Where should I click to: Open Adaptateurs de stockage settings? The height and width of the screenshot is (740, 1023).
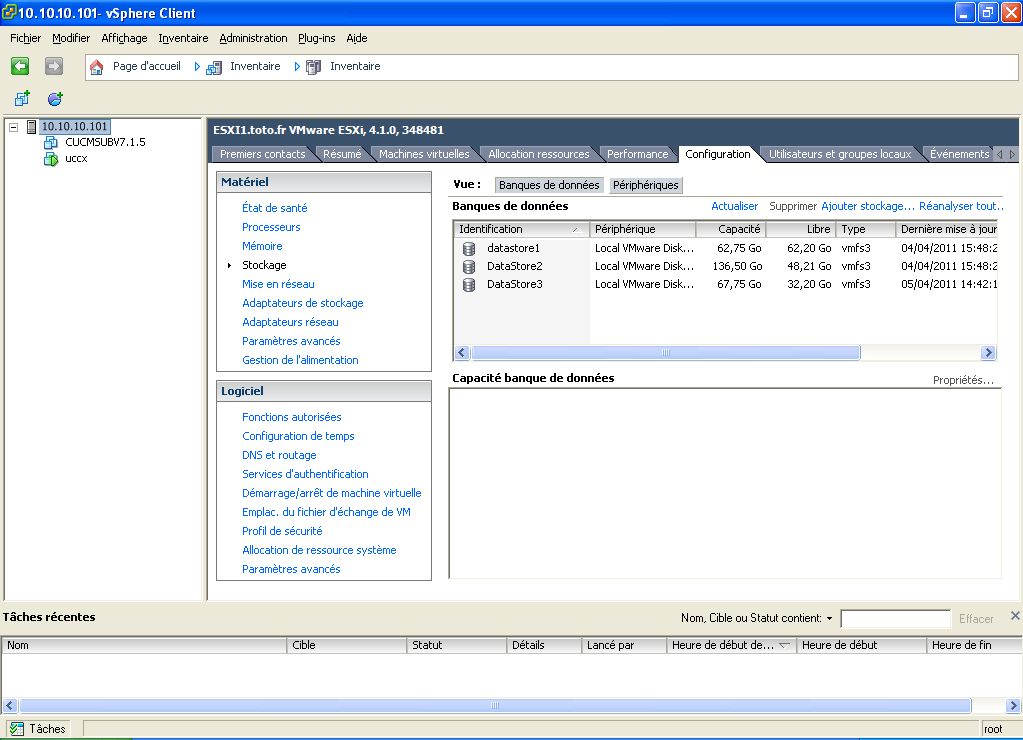click(x=303, y=303)
